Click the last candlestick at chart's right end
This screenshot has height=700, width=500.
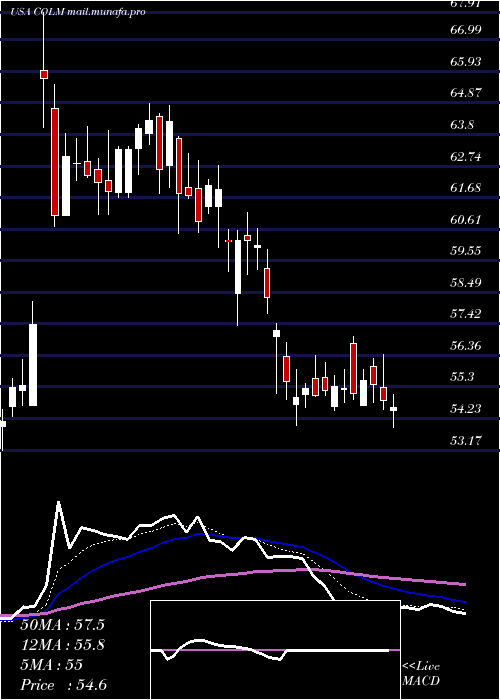coord(393,409)
